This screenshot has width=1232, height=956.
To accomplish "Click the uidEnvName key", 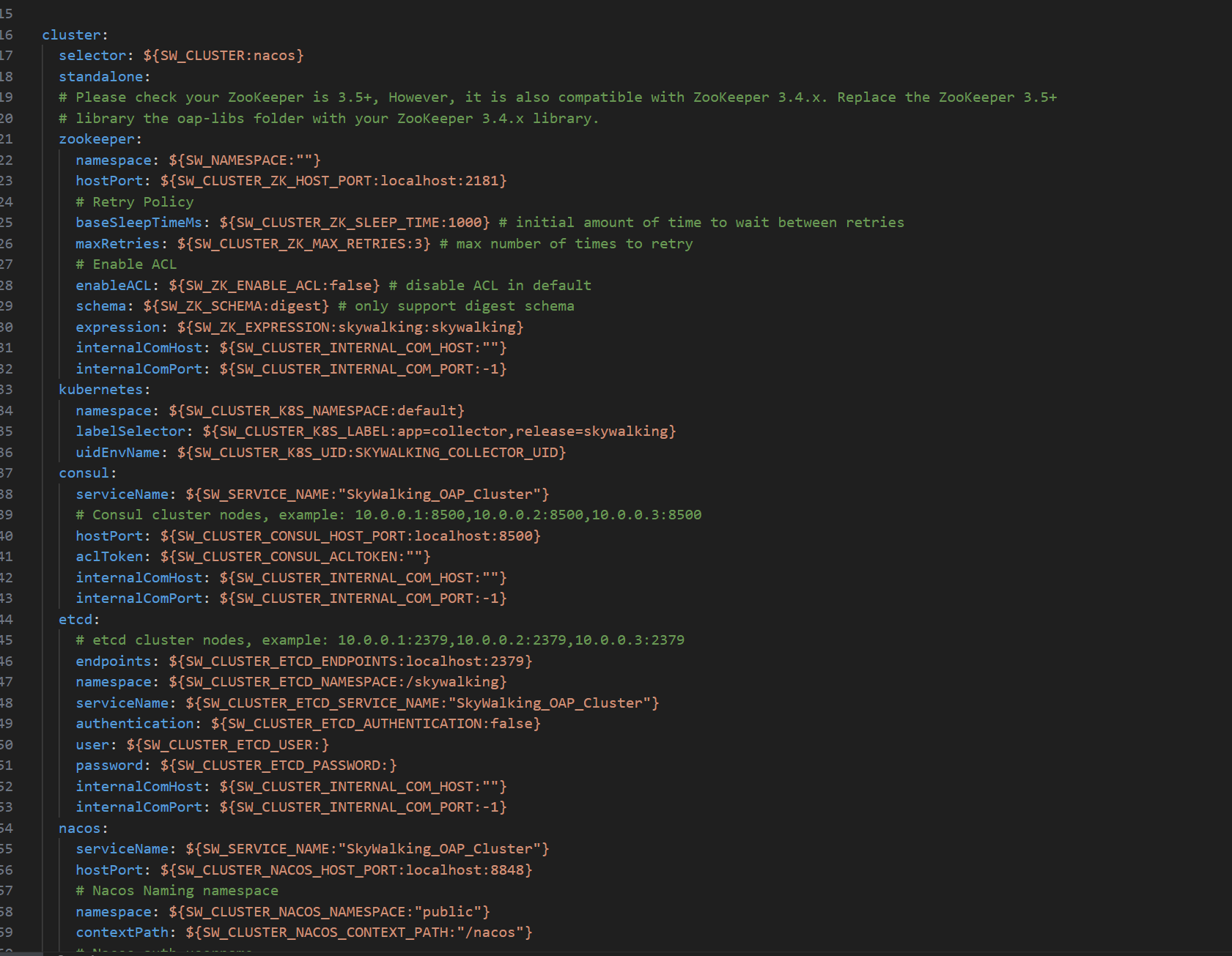I will pos(117,453).
